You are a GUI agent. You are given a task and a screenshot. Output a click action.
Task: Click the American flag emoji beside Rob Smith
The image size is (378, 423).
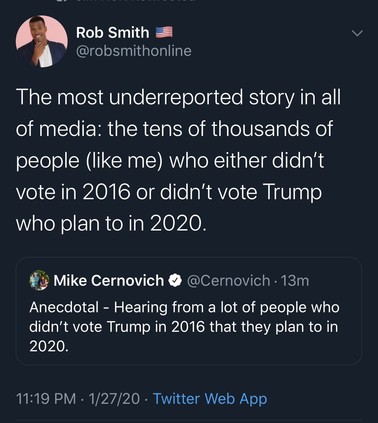(164, 32)
